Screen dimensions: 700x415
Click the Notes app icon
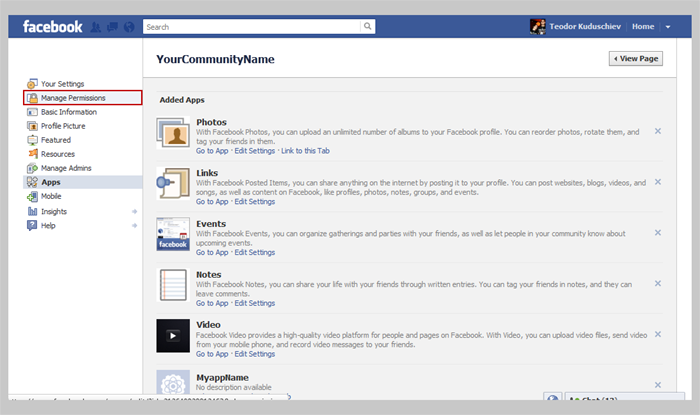[x=173, y=285]
